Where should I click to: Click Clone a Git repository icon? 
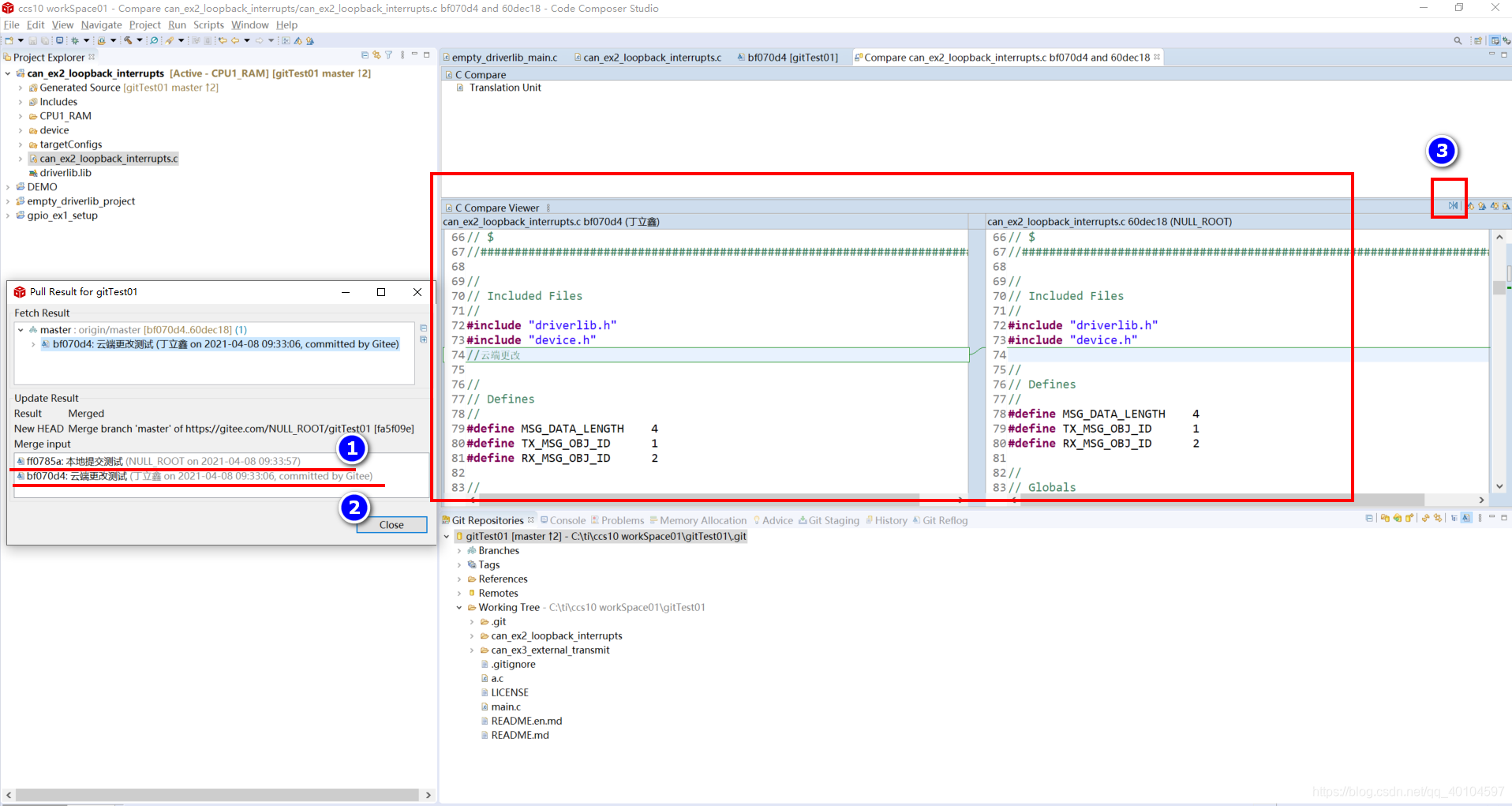(1398, 518)
